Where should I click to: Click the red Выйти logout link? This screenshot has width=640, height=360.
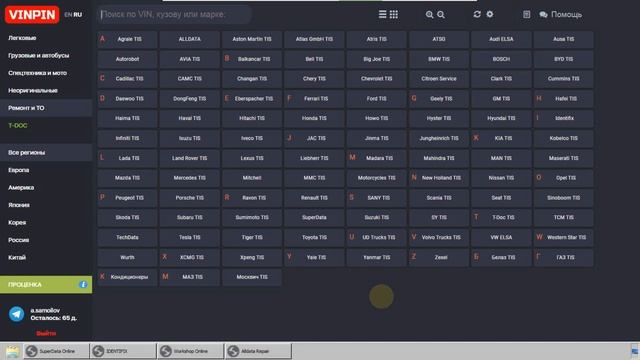[x=46, y=333]
